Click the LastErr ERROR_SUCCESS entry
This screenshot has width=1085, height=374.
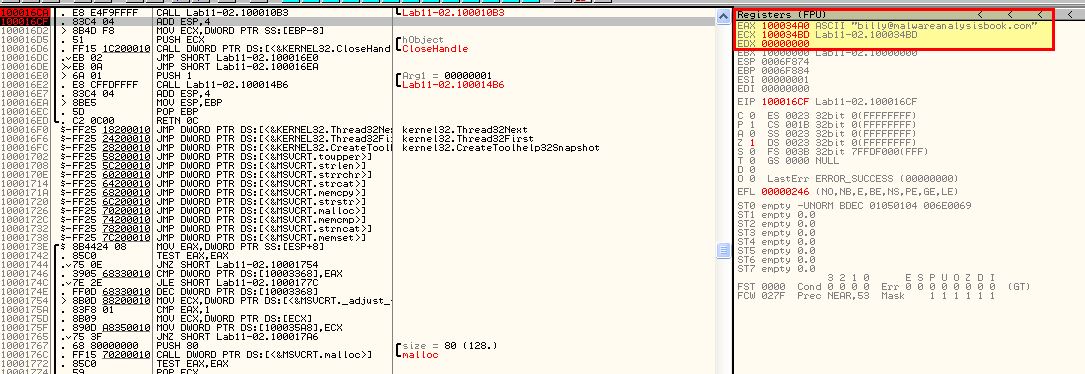pyautogui.click(x=862, y=178)
